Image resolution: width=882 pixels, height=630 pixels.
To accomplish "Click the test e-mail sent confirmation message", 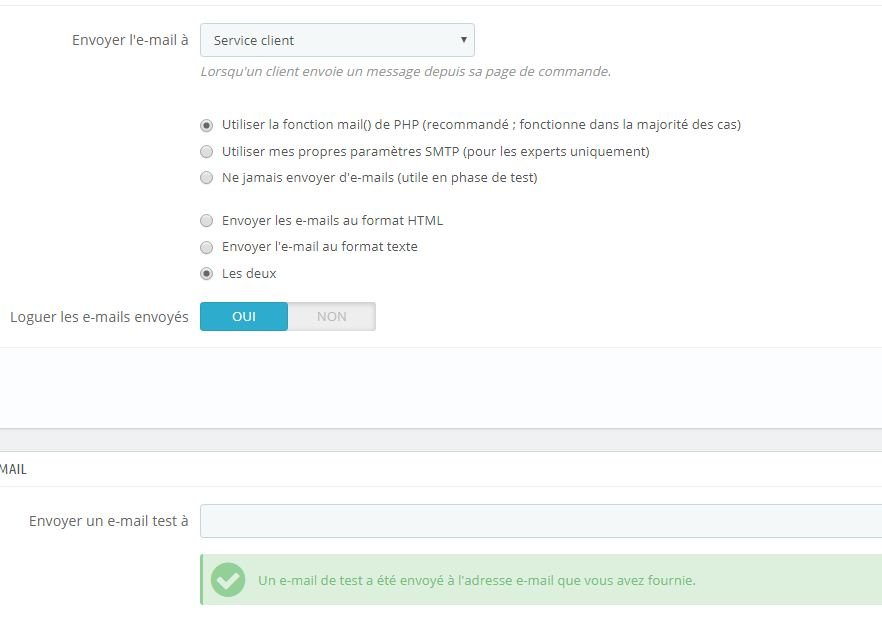I will [x=476, y=580].
